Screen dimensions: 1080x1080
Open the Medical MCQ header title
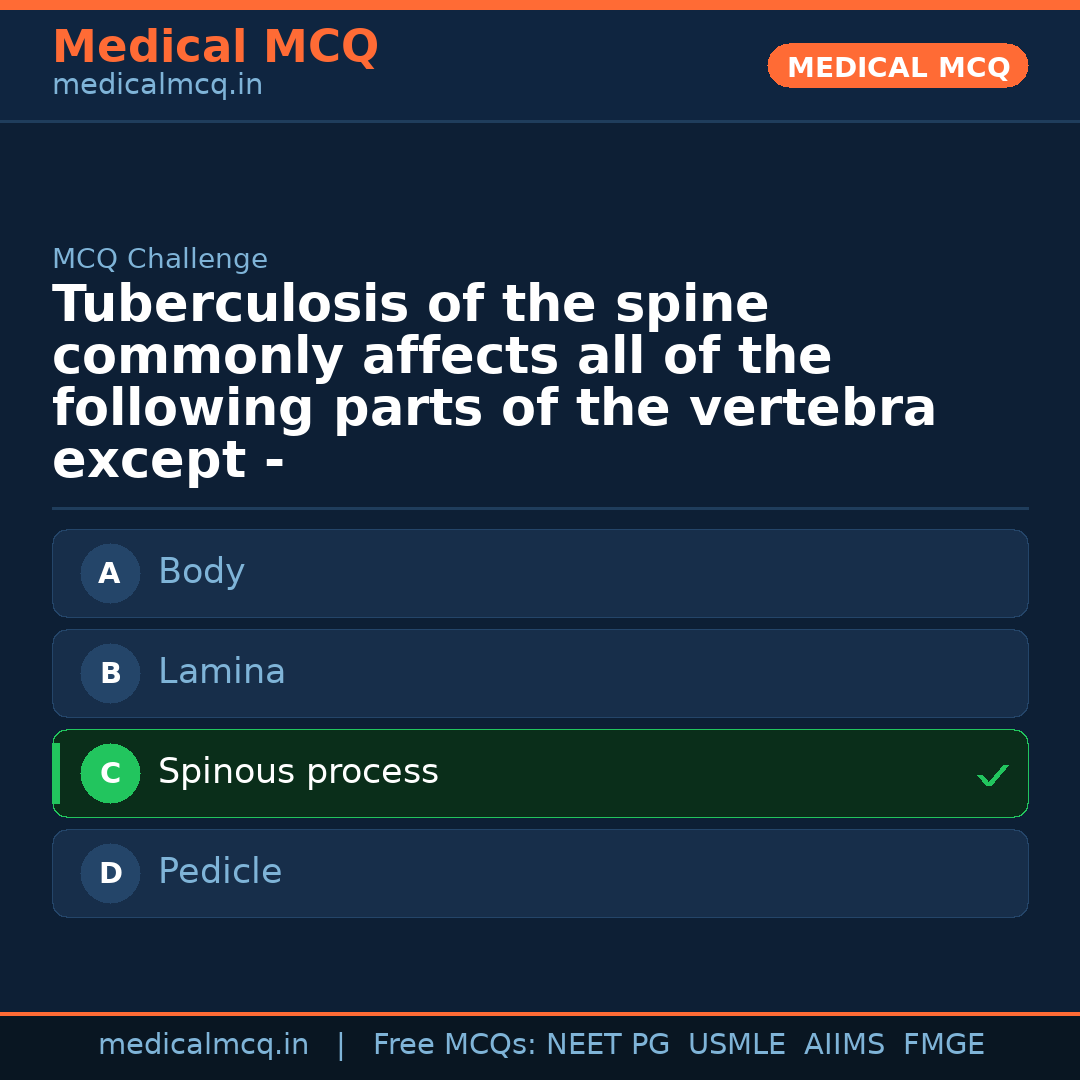(x=215, y=47)
